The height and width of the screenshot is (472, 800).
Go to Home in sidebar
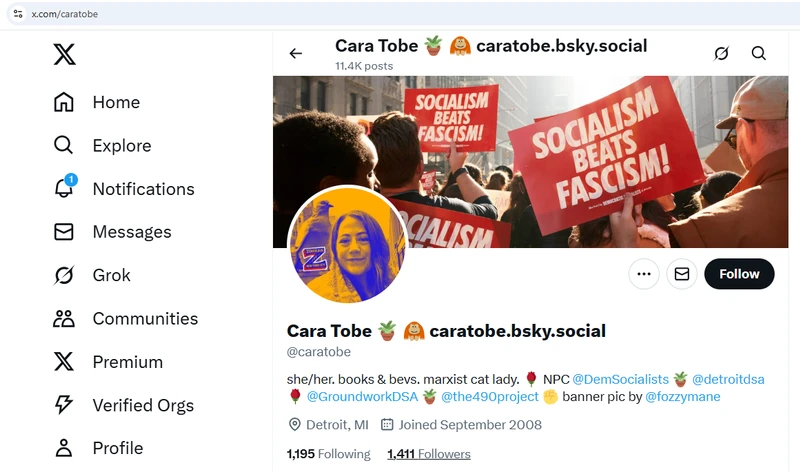click(116, 102)
